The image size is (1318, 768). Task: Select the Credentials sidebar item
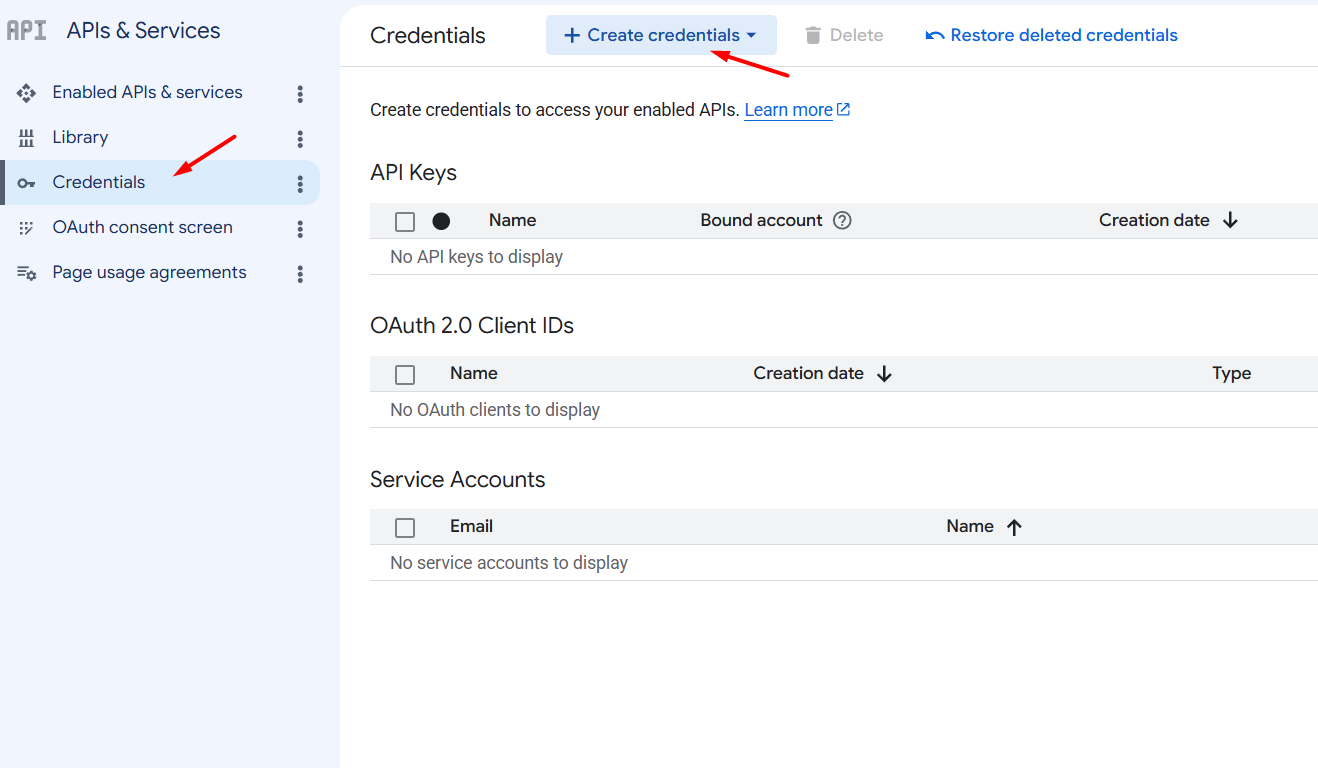pos(160,183)
